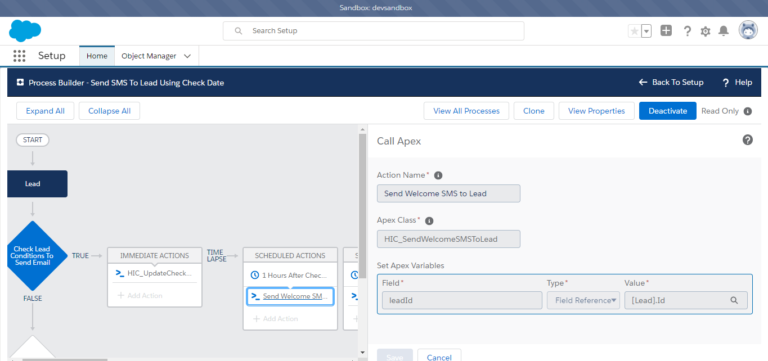Click Collapse All button

pyautogui.click(x=109, y=111)
